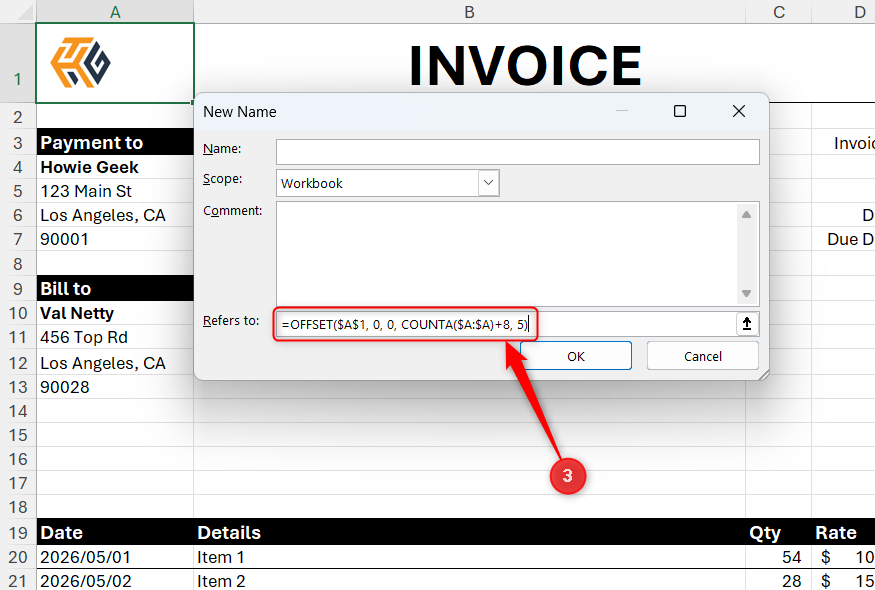The width and height of the screenshot is (875, 590).
Task: Click the 'Item 2' cell
Action: pyautogui.click(x=469, y=581)
